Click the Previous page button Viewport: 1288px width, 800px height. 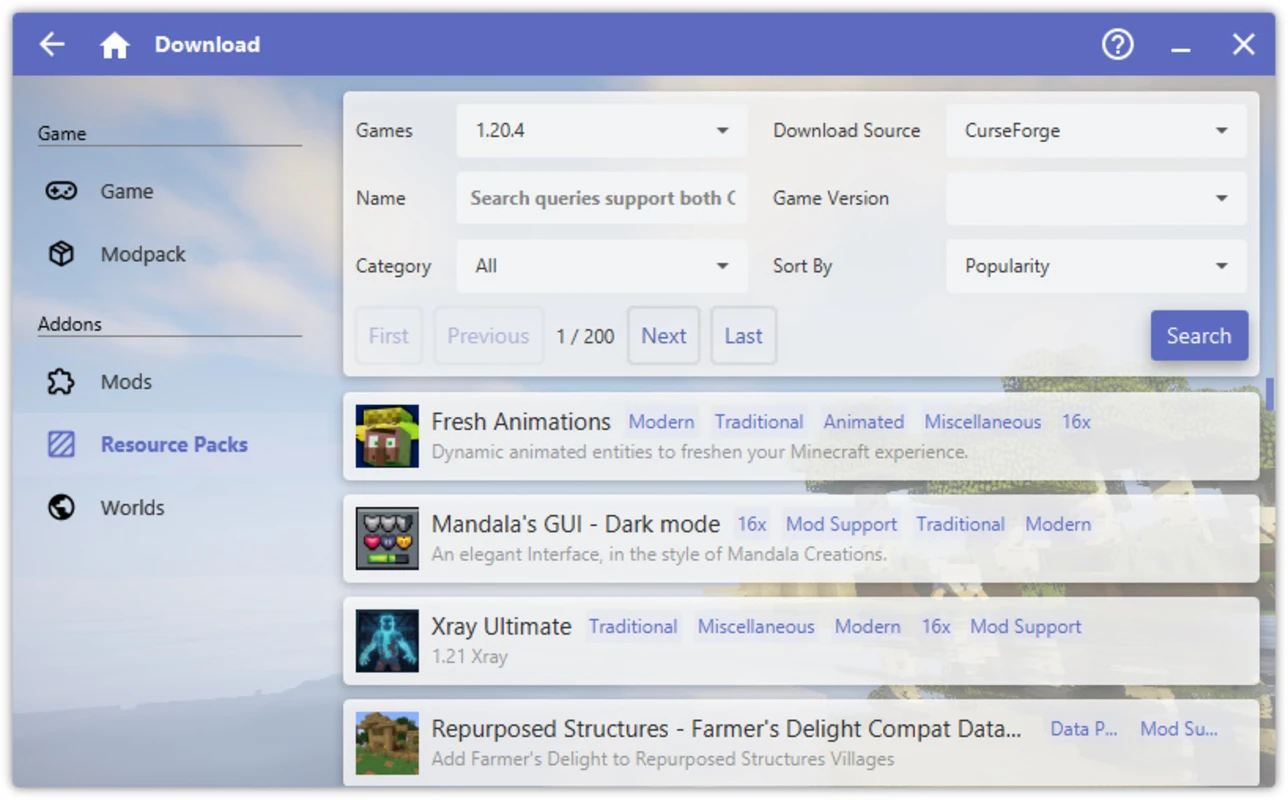coord(488,336)
